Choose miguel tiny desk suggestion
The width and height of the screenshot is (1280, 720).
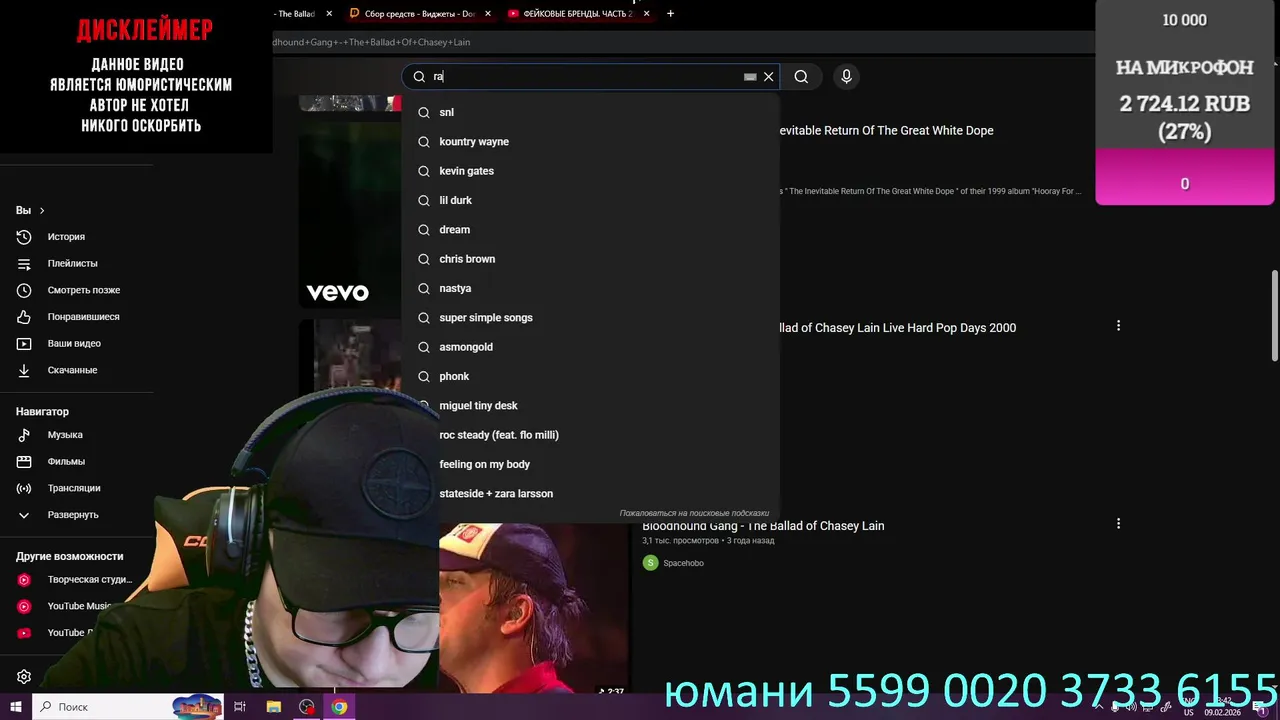click(590, 406)
